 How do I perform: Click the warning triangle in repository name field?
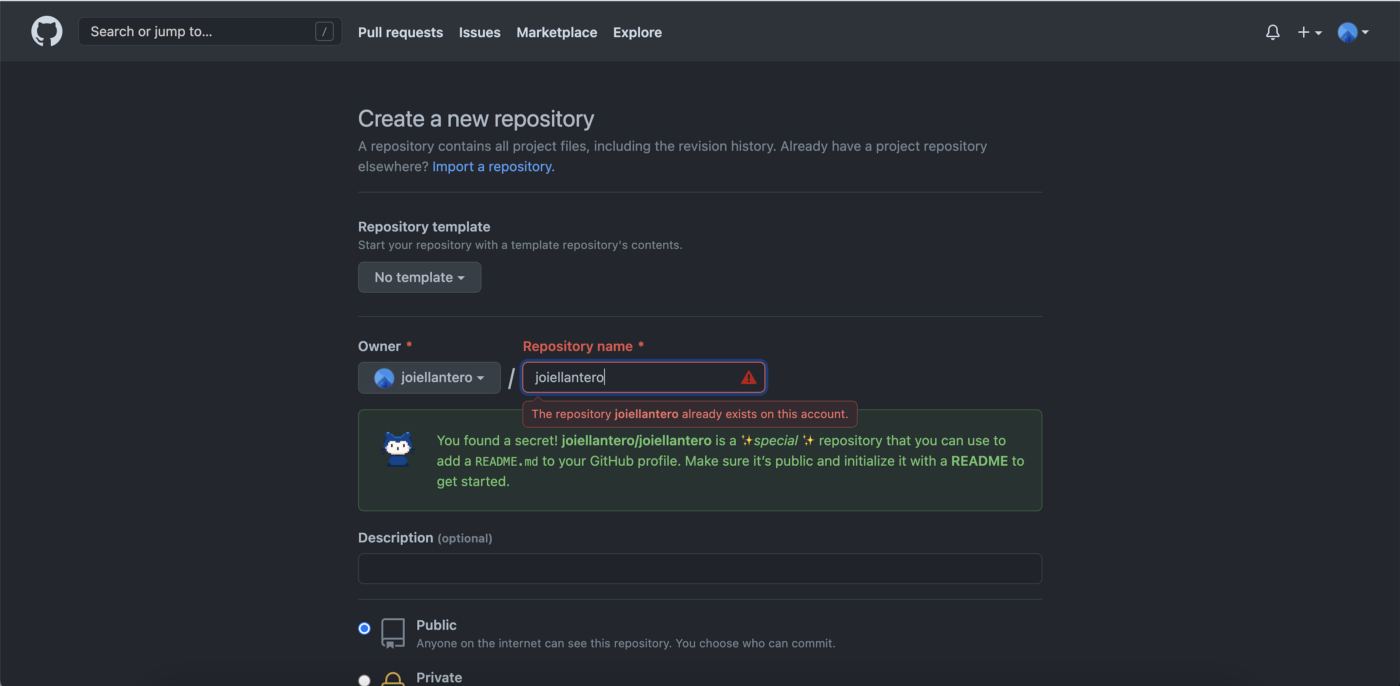(749, 377)
